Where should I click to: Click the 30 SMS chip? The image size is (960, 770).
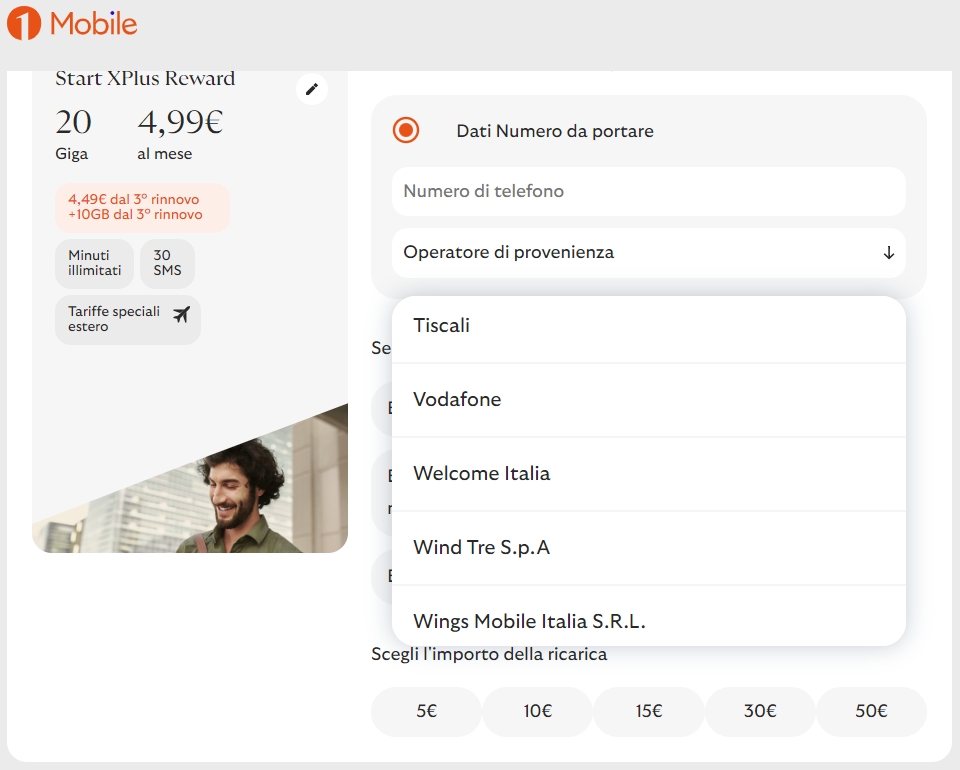[x=167, y=263]
